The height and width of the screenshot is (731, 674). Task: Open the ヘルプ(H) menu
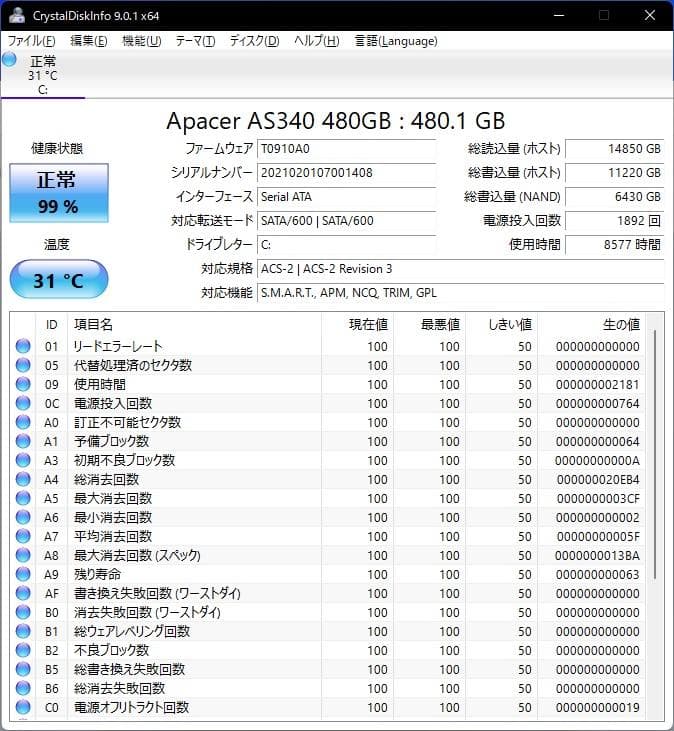pyautogui.click(x=316, y=41)
